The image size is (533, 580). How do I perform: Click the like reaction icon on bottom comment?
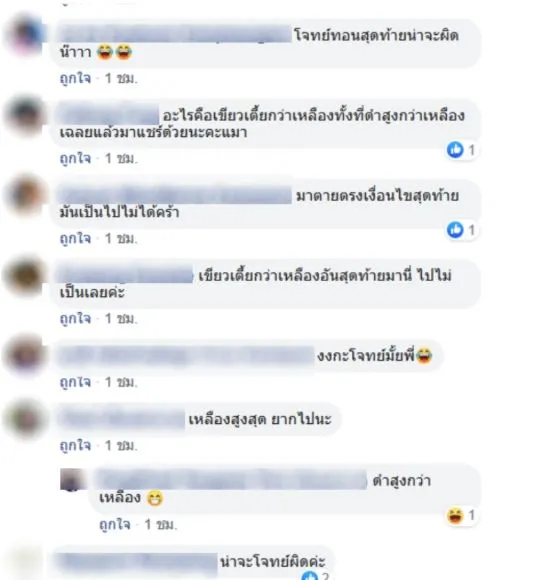coord(310,576)
